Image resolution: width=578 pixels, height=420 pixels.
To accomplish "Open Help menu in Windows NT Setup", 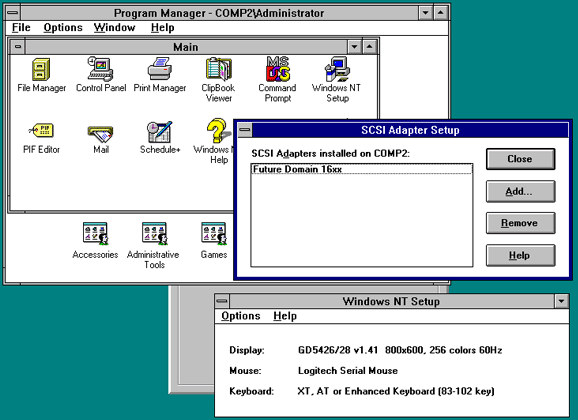I will (x=285, y=316).
